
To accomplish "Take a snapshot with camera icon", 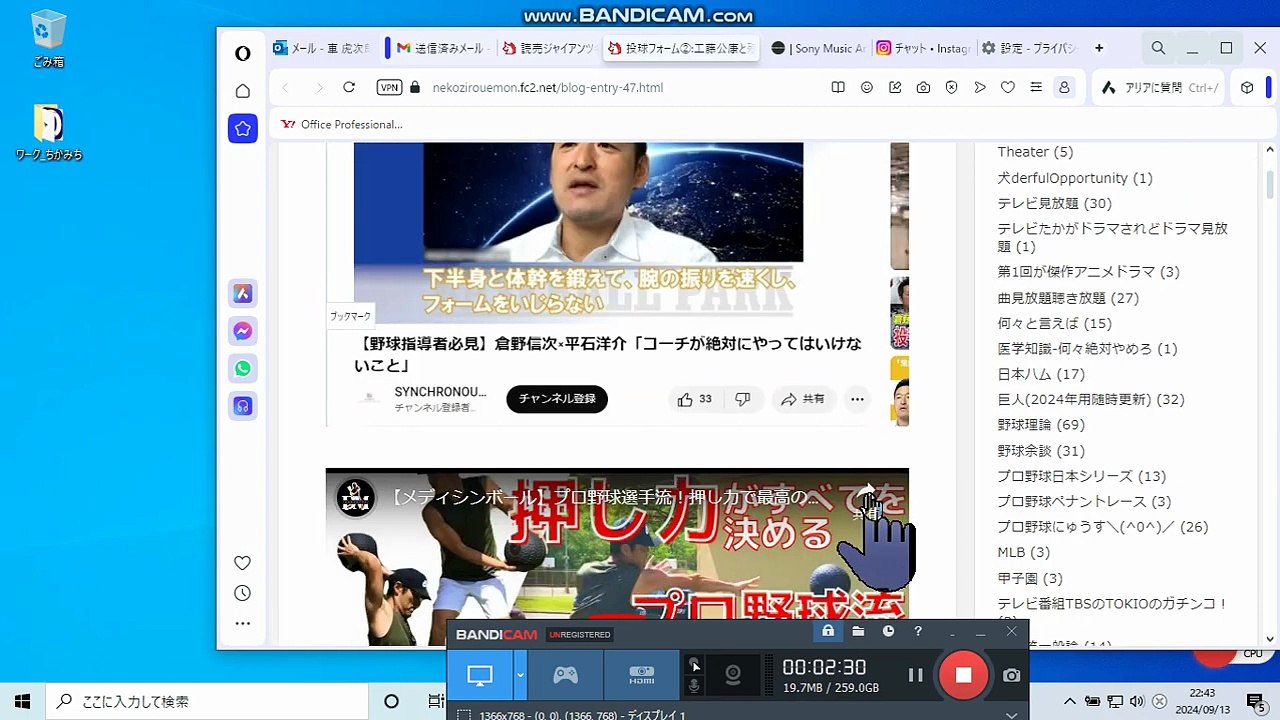I will [x=923, y=87].
